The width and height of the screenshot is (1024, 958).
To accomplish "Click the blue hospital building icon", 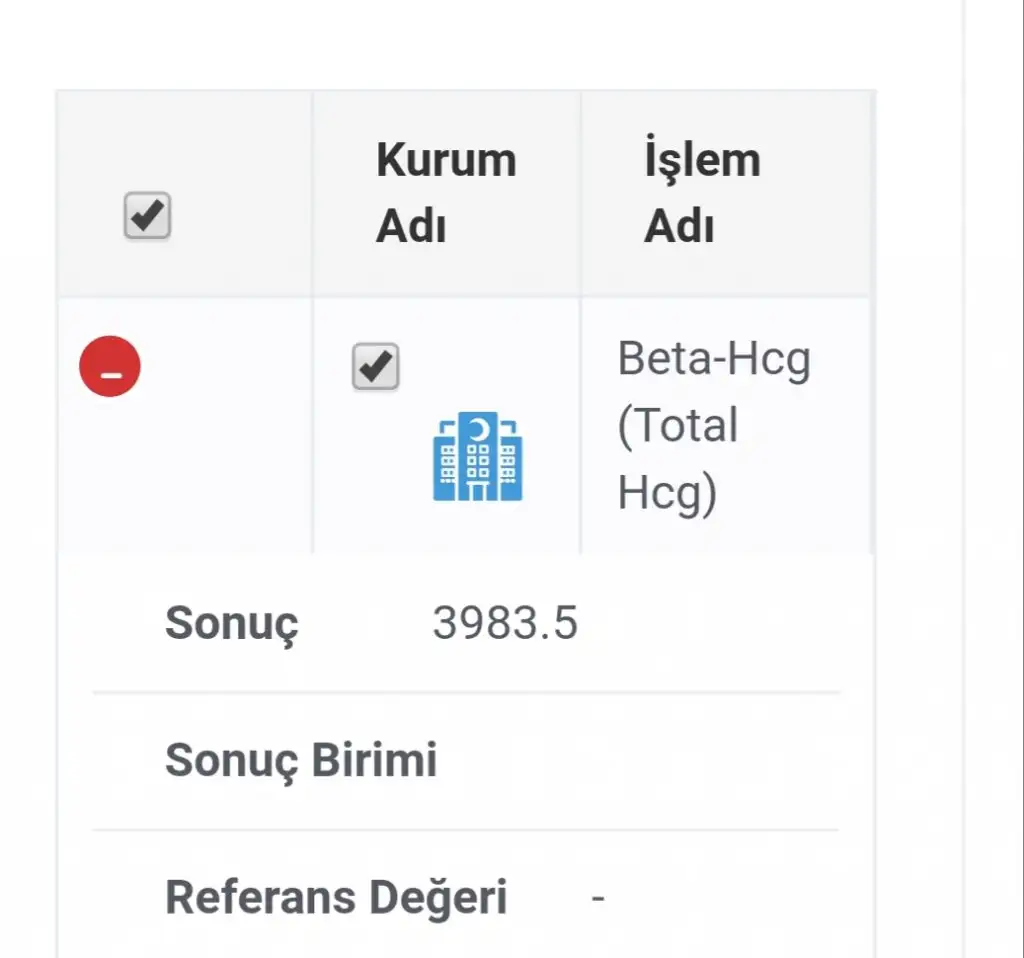I will [x=478, y=456].
